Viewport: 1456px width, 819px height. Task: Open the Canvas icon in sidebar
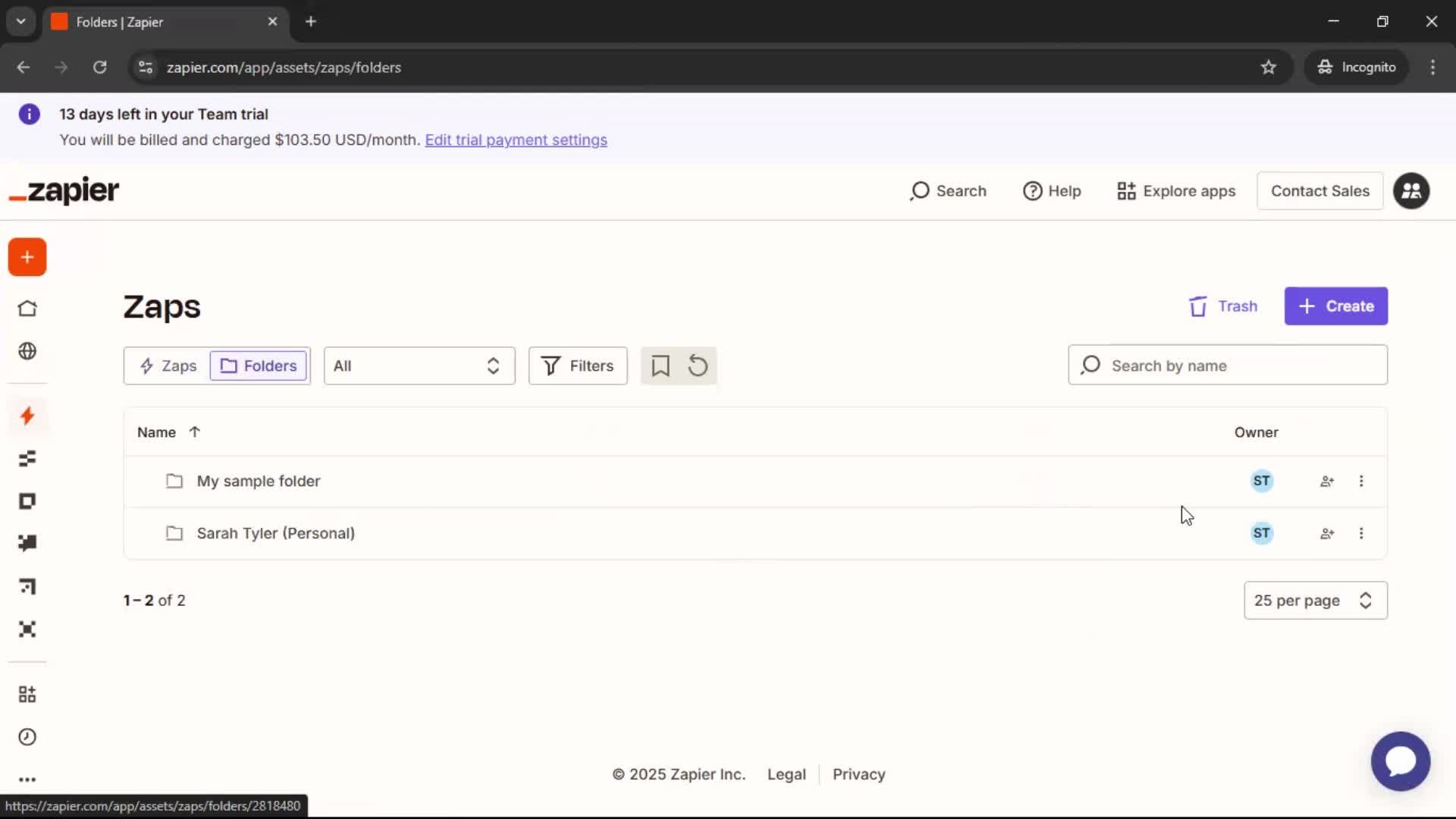point(27,586)
